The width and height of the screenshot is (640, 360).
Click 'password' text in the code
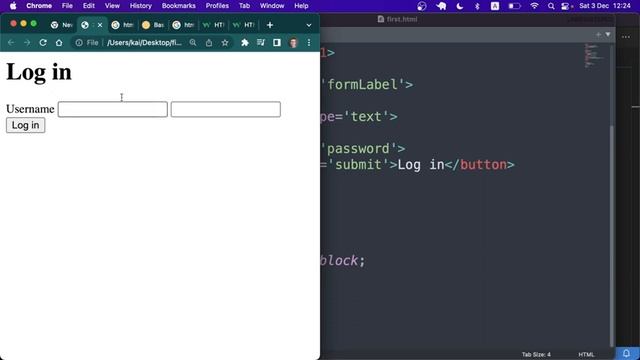pyautogui.click(x=358, y=149)
